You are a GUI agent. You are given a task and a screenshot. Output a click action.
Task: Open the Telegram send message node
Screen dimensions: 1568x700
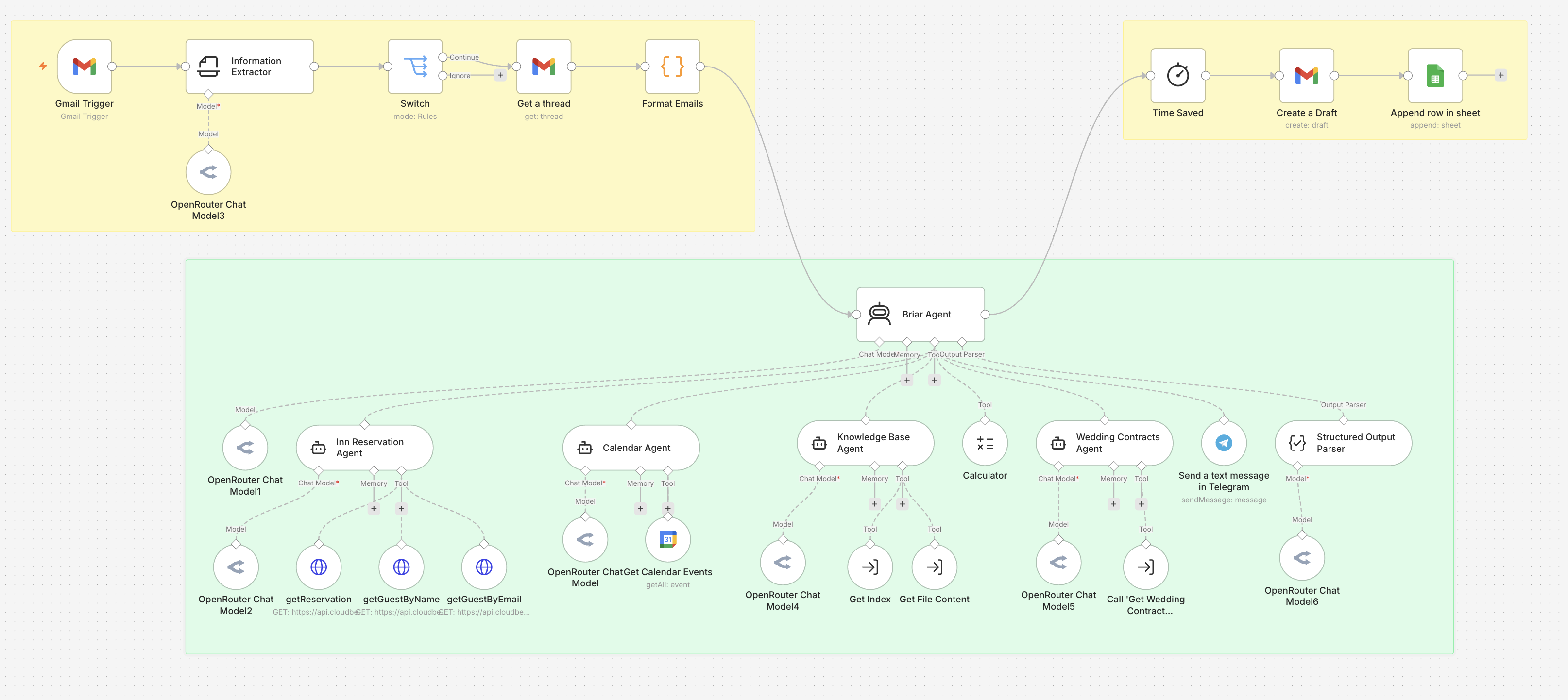1224,443
